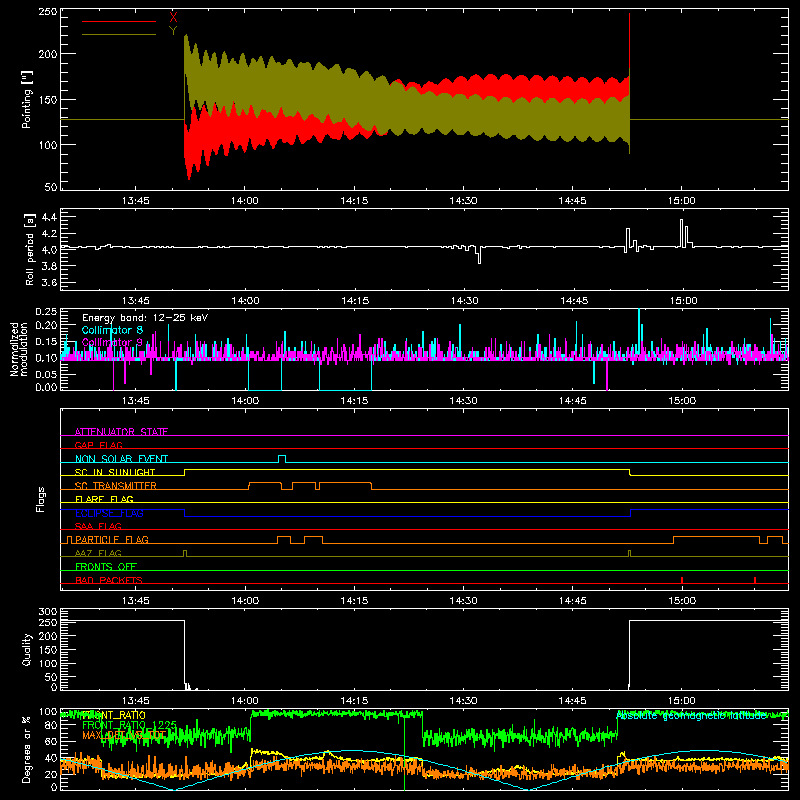The width and height of the screenshot is (800, 800).
Task: Click 14:30 tick under Pointing plot
Action: pyautogui.click(x=463, y=201)
